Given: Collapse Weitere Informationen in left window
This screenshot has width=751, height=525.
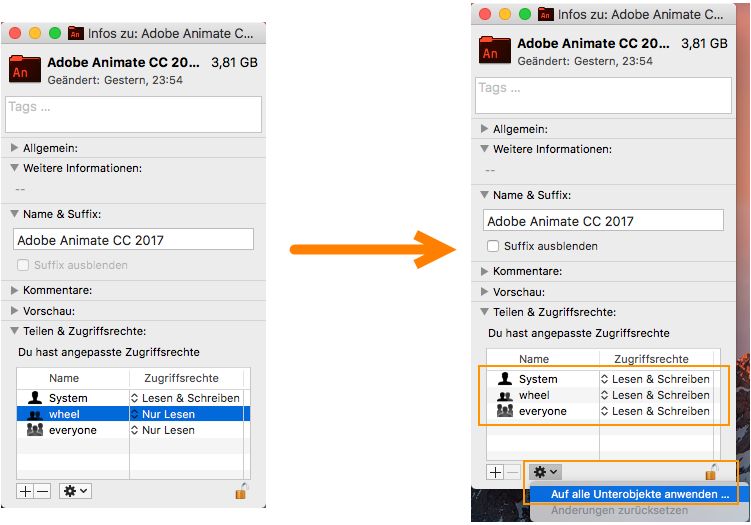Looking at the screenshot, I should [14, 168].
